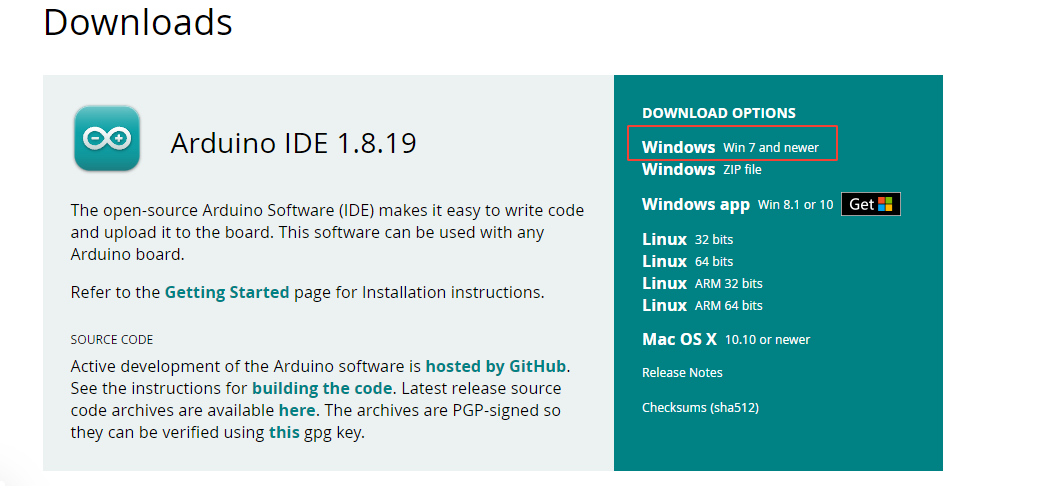This screenshot has width=1043, height=486.
Task: Open building the code instructions link
Action: [x=322, y=388]
